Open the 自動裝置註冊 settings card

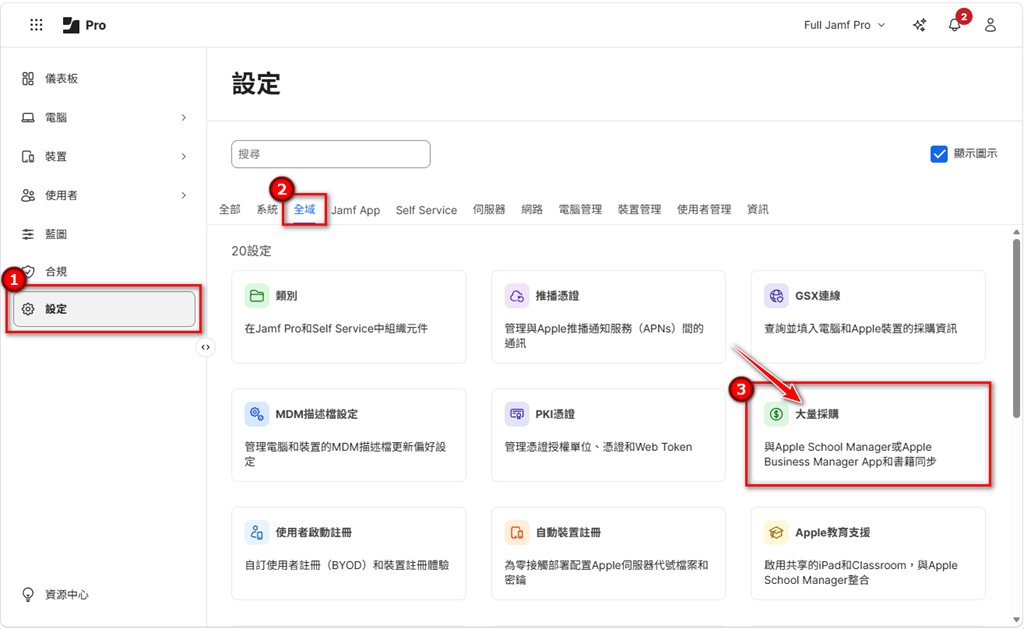[608, 553]
